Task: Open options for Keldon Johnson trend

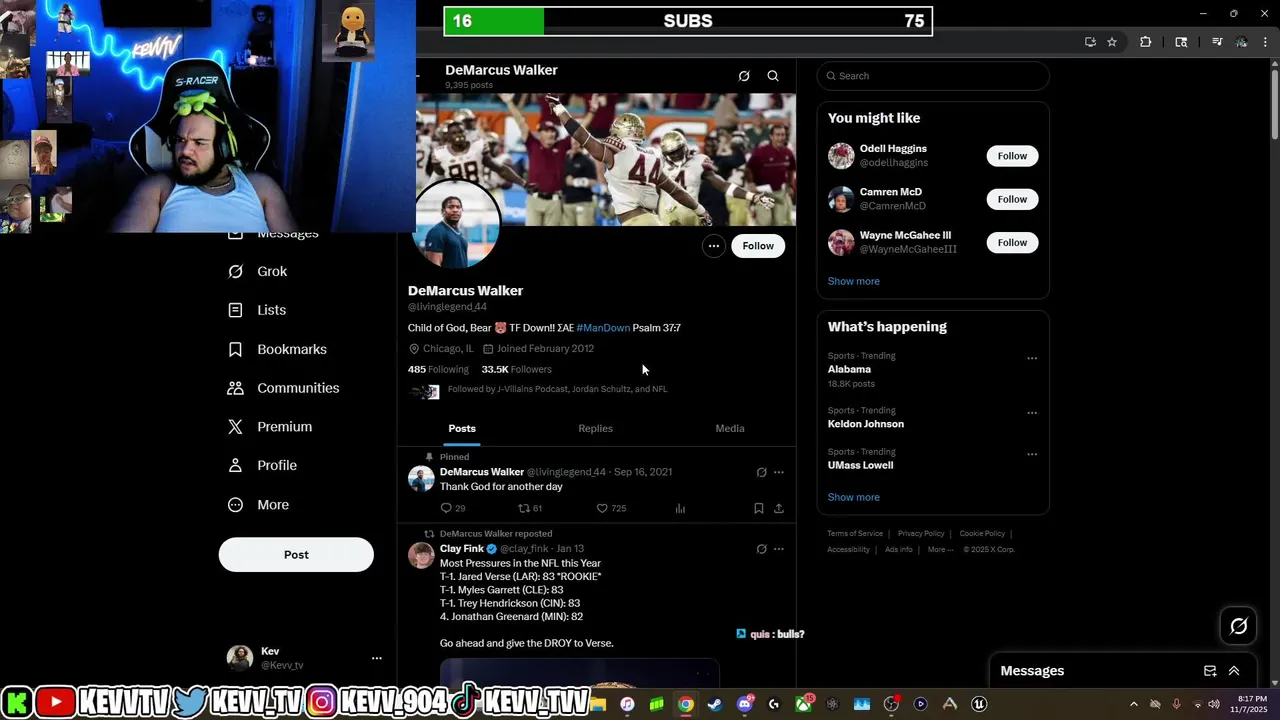Action: pos(1032,413)
